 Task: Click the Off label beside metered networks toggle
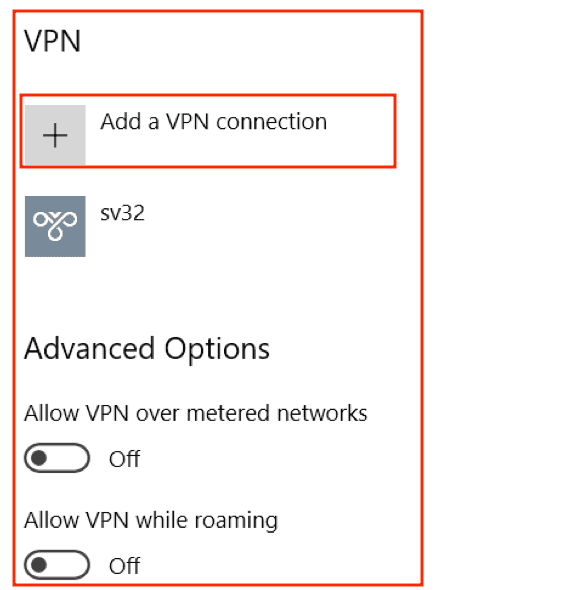coord(125,459)
